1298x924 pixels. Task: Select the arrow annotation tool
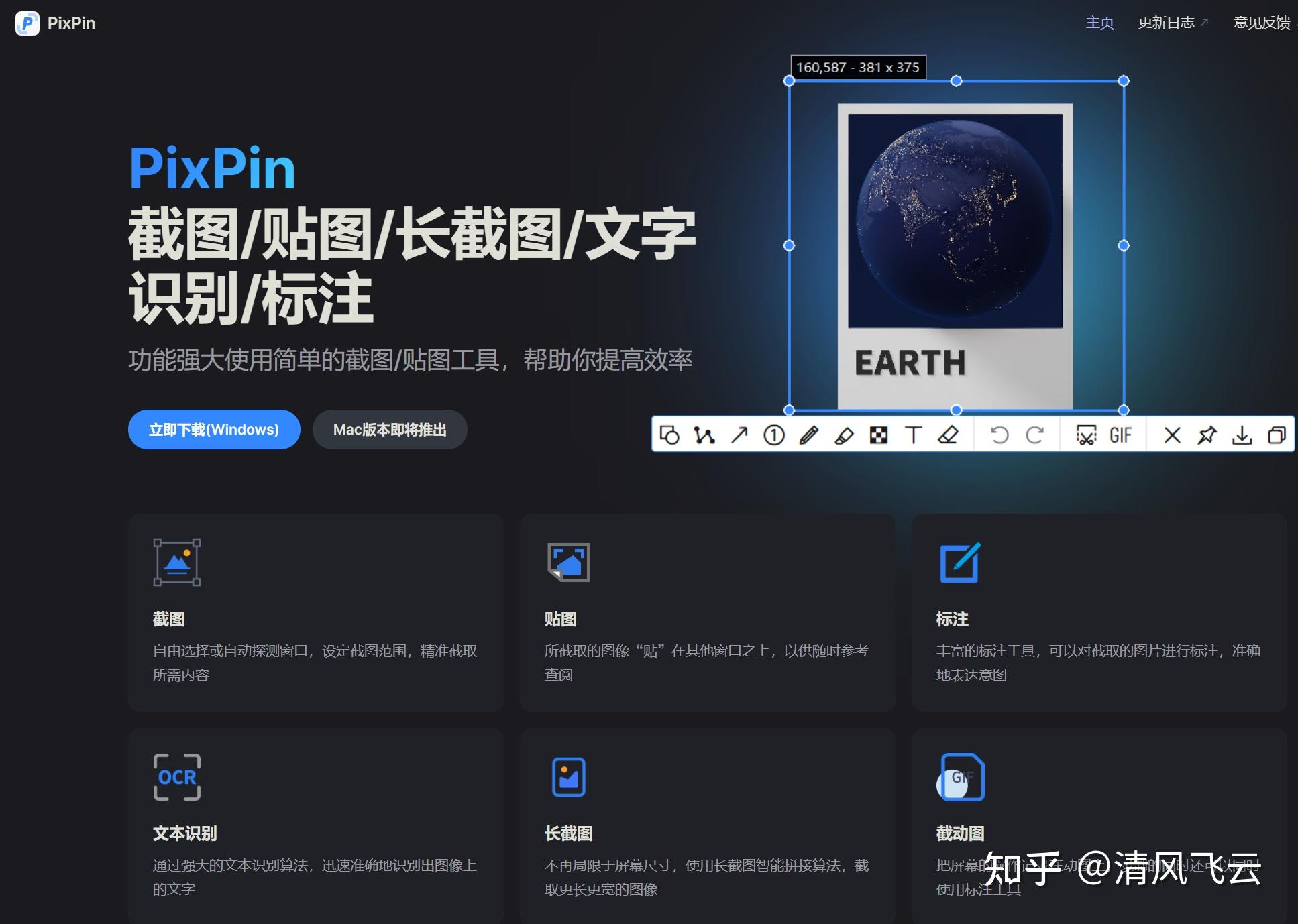coord(739,435)
